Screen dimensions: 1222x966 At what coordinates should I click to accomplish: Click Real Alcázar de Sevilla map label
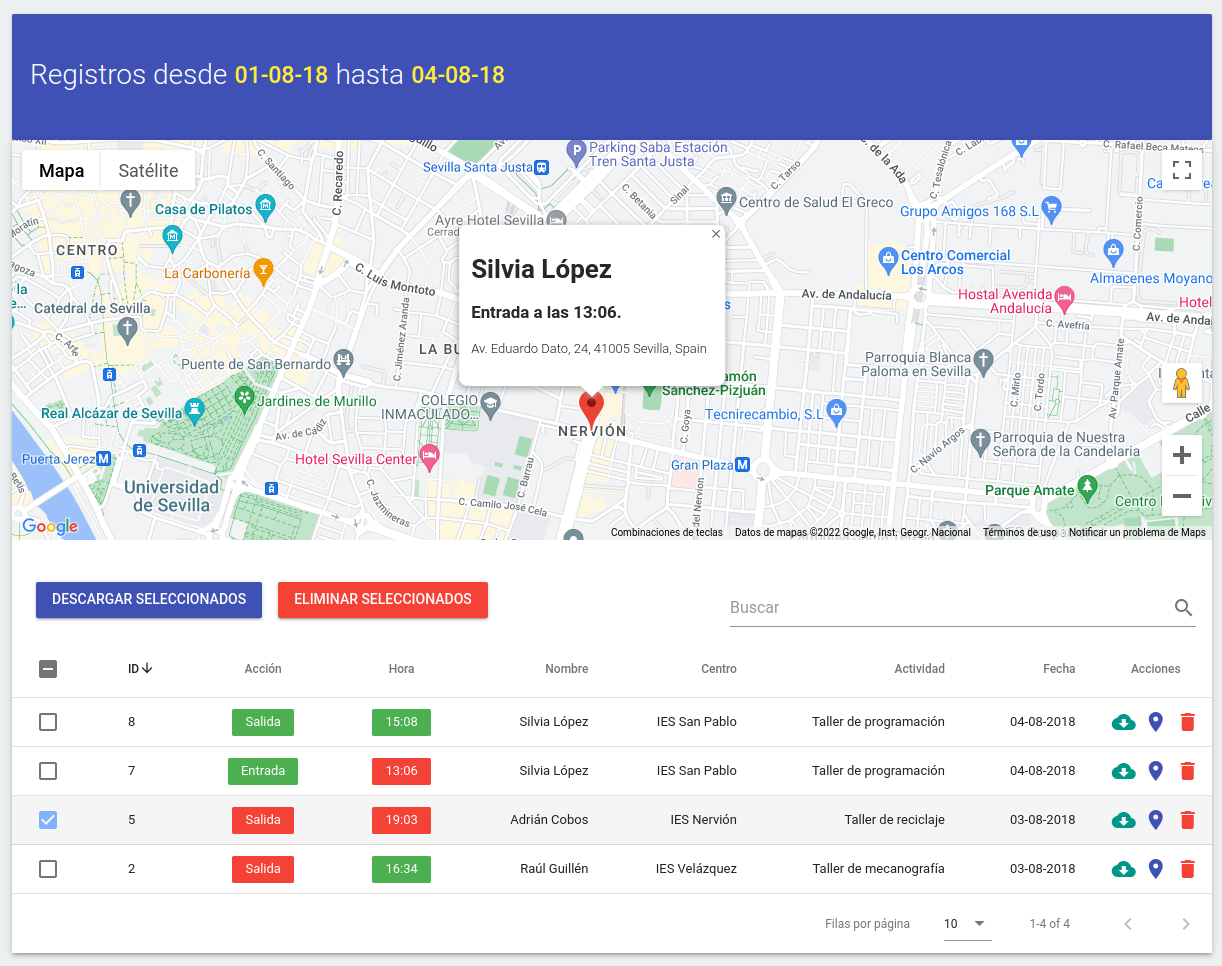coord(112,413)
